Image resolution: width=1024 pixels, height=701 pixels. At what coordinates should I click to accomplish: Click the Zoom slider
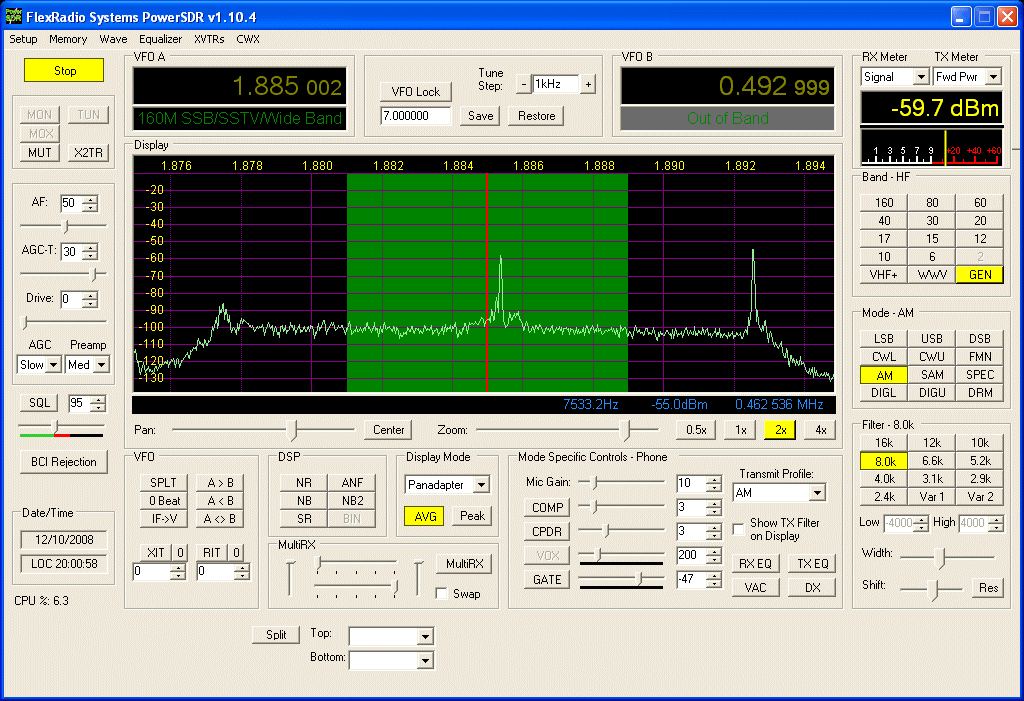click(626, 430)
